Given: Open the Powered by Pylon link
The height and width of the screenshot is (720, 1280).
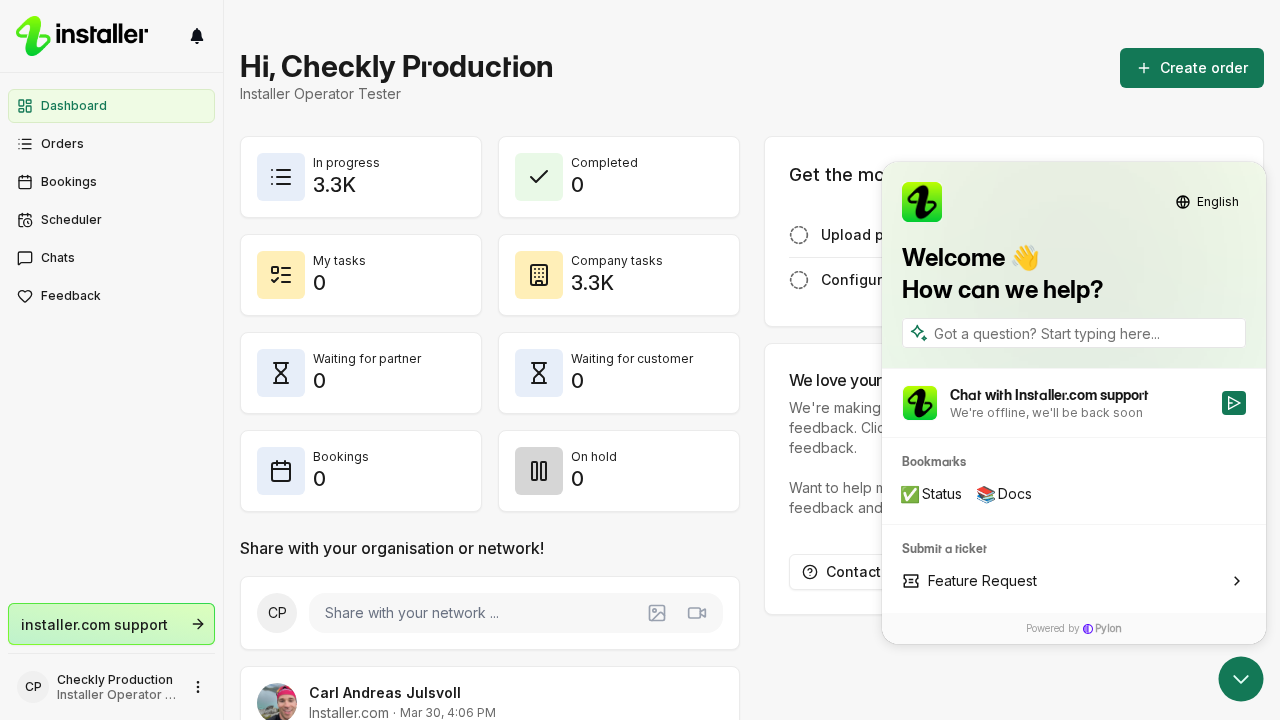Looking at the screenshot, I should click(x=1074, y=629).
